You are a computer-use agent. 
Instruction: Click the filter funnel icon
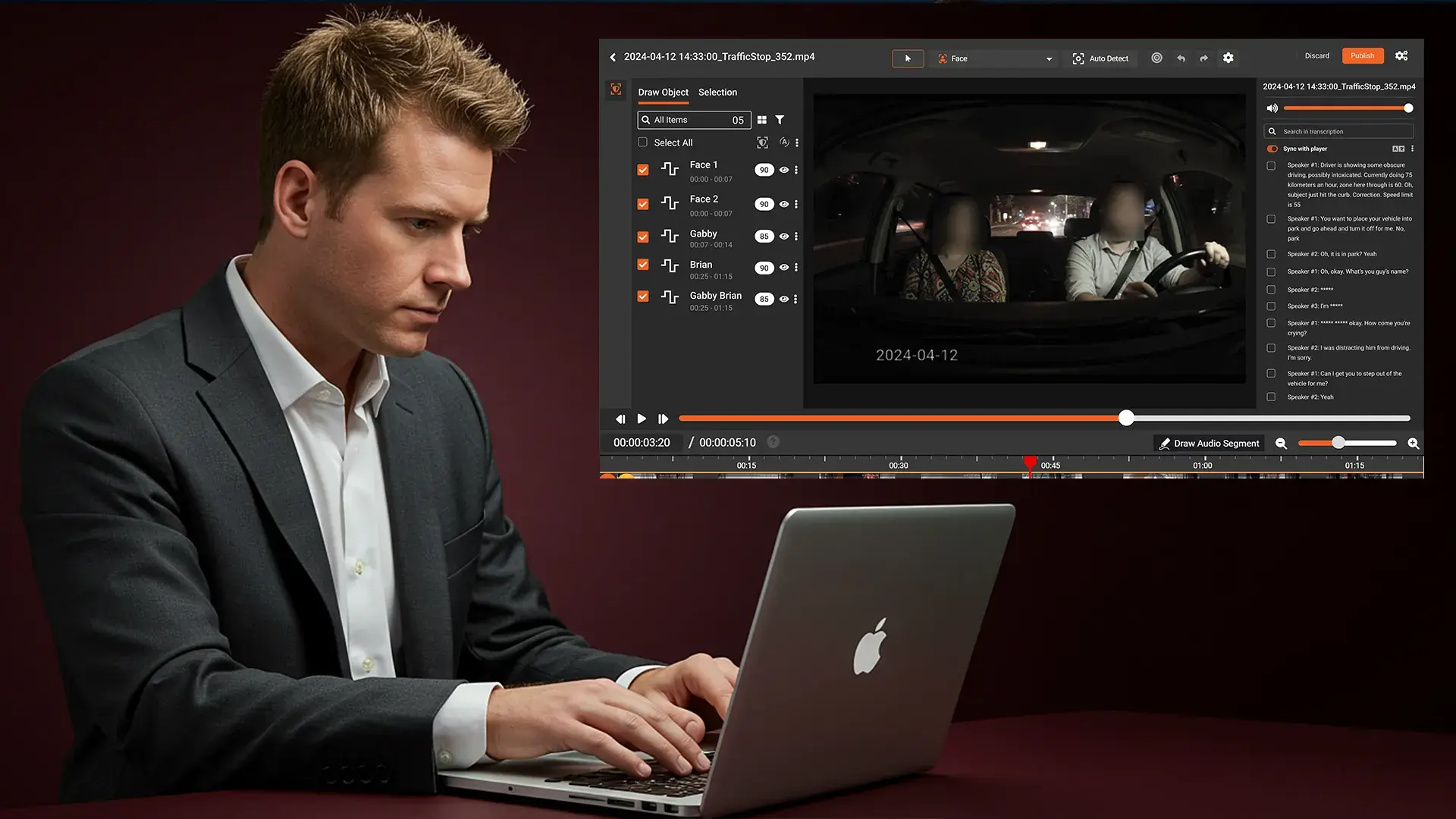click(780, 120)
